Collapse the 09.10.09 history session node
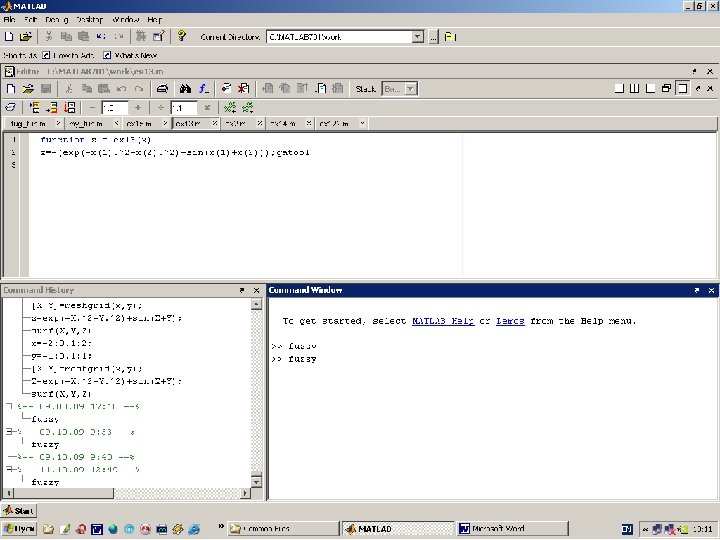 7,432
